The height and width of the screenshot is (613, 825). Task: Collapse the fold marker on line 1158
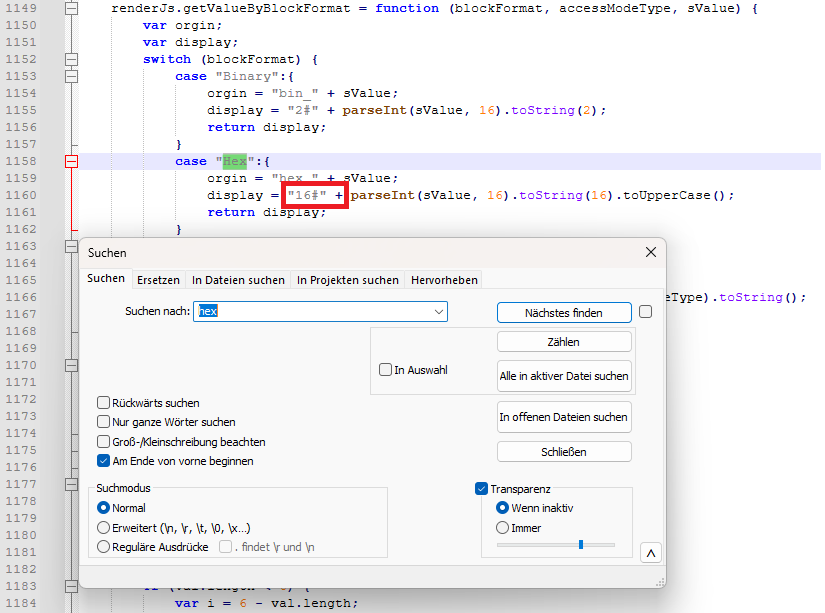(x=71, y=161)
